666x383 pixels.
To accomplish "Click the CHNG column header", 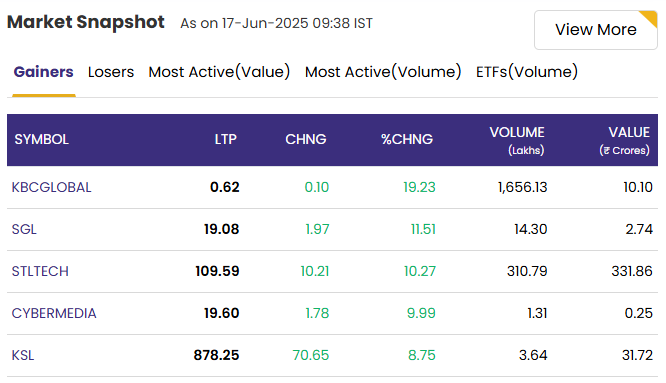I will [x=306, y=139].
